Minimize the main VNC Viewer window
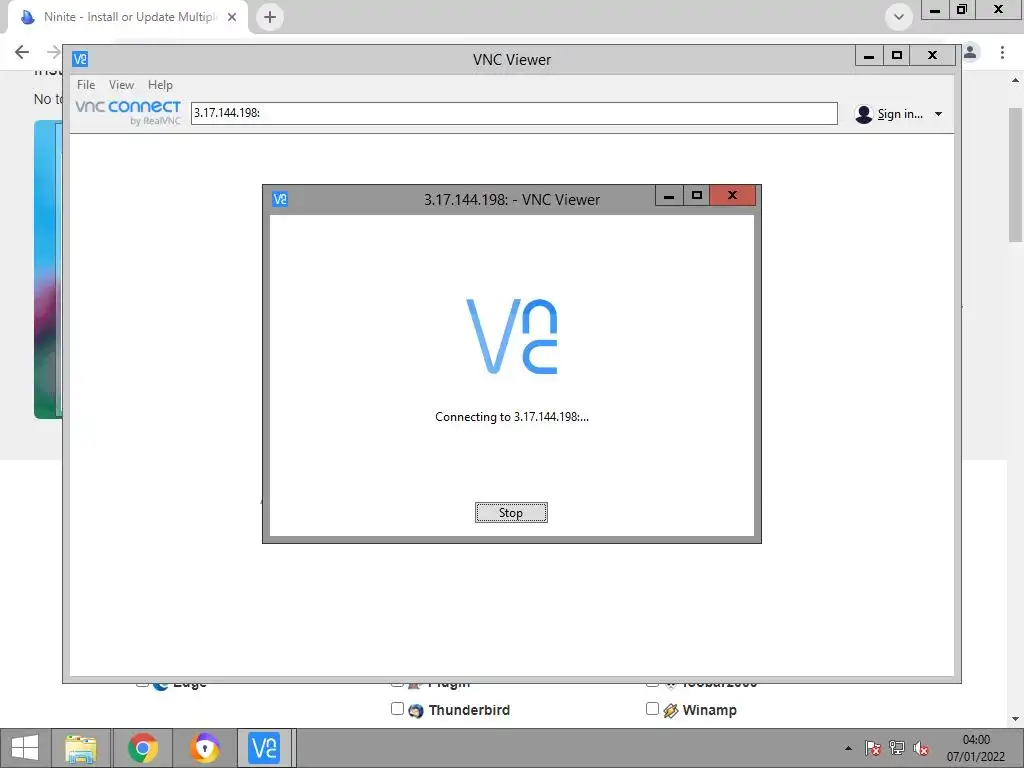 coord(869,56)
